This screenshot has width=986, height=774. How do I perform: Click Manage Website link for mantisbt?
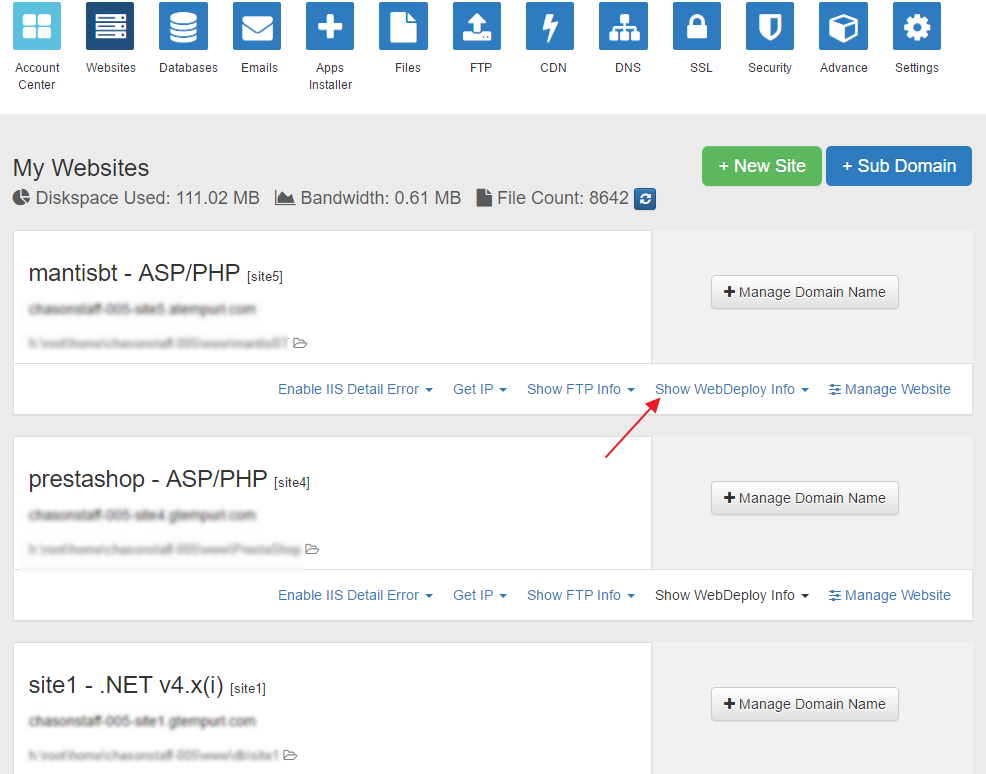pyautogui.click(x=890, y=389)
